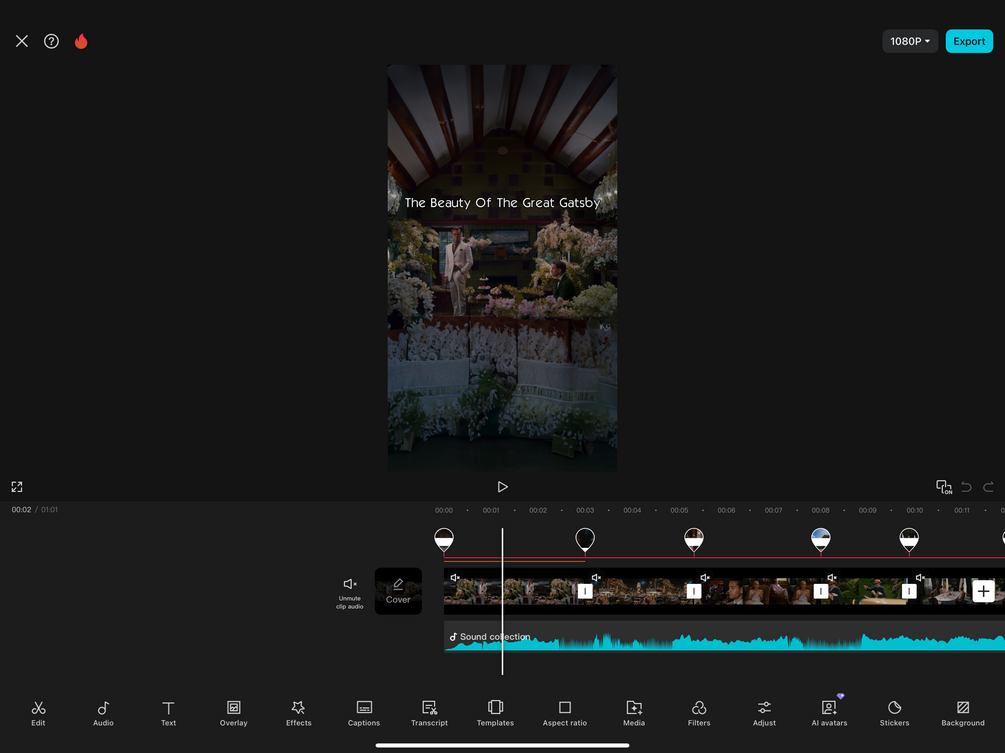Open the Media tool
Screen dimensions: 1005x753
(x=634, y=713)
